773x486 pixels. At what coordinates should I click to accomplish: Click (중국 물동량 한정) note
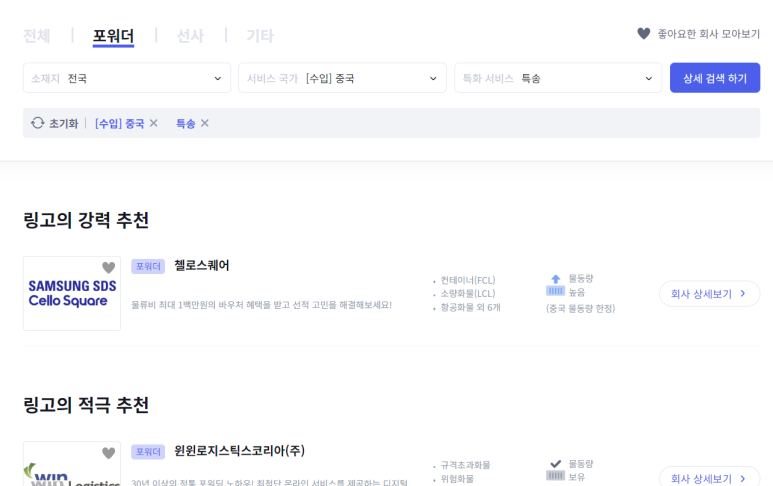(581, 309)
